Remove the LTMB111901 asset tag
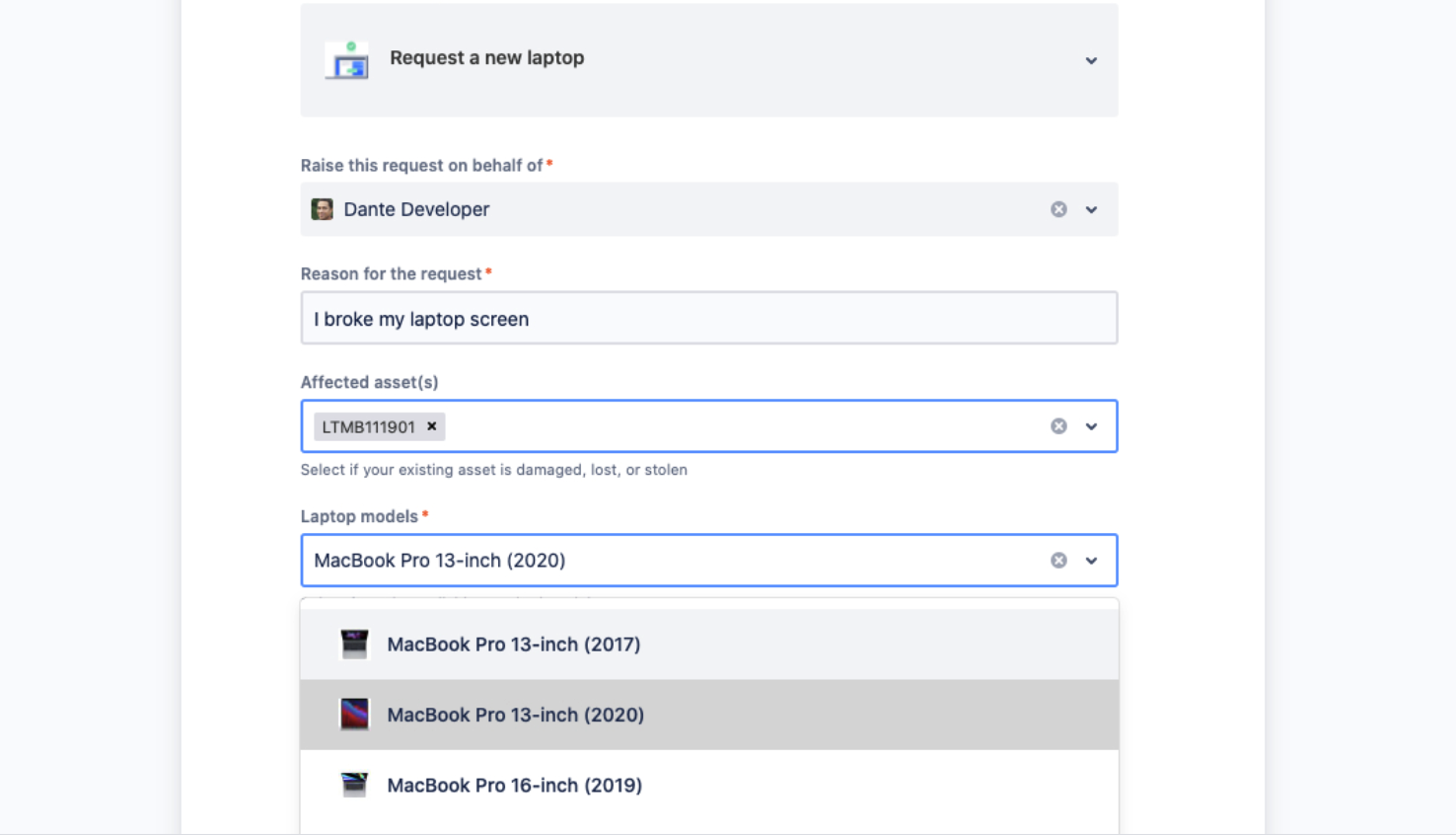This screenshot has height=835, width=1456. click(x=432, y=425)
